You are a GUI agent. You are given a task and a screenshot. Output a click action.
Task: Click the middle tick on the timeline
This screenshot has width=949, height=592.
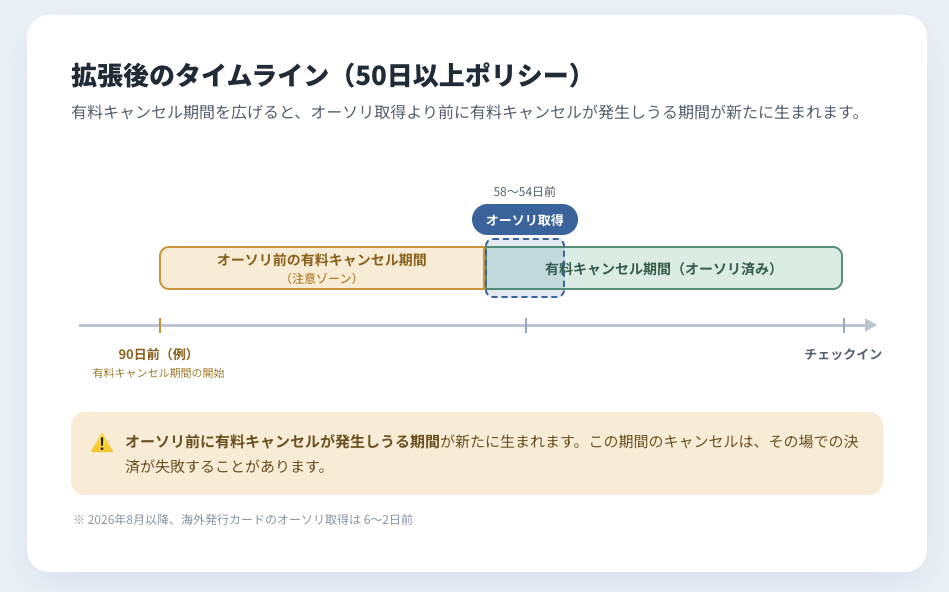click(x=526, y=325)
